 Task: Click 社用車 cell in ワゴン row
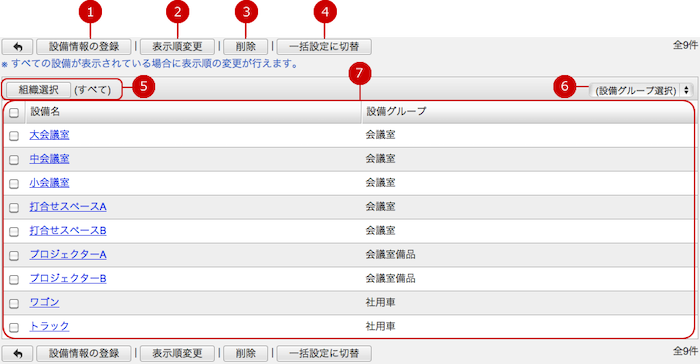(x=380, y=302)
